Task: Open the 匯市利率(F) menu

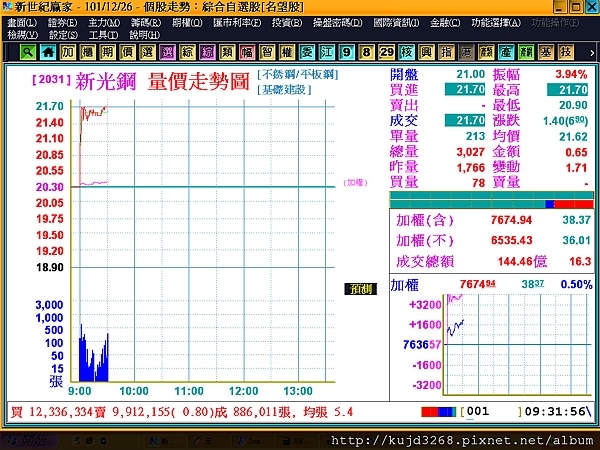Action: (237, 23)
